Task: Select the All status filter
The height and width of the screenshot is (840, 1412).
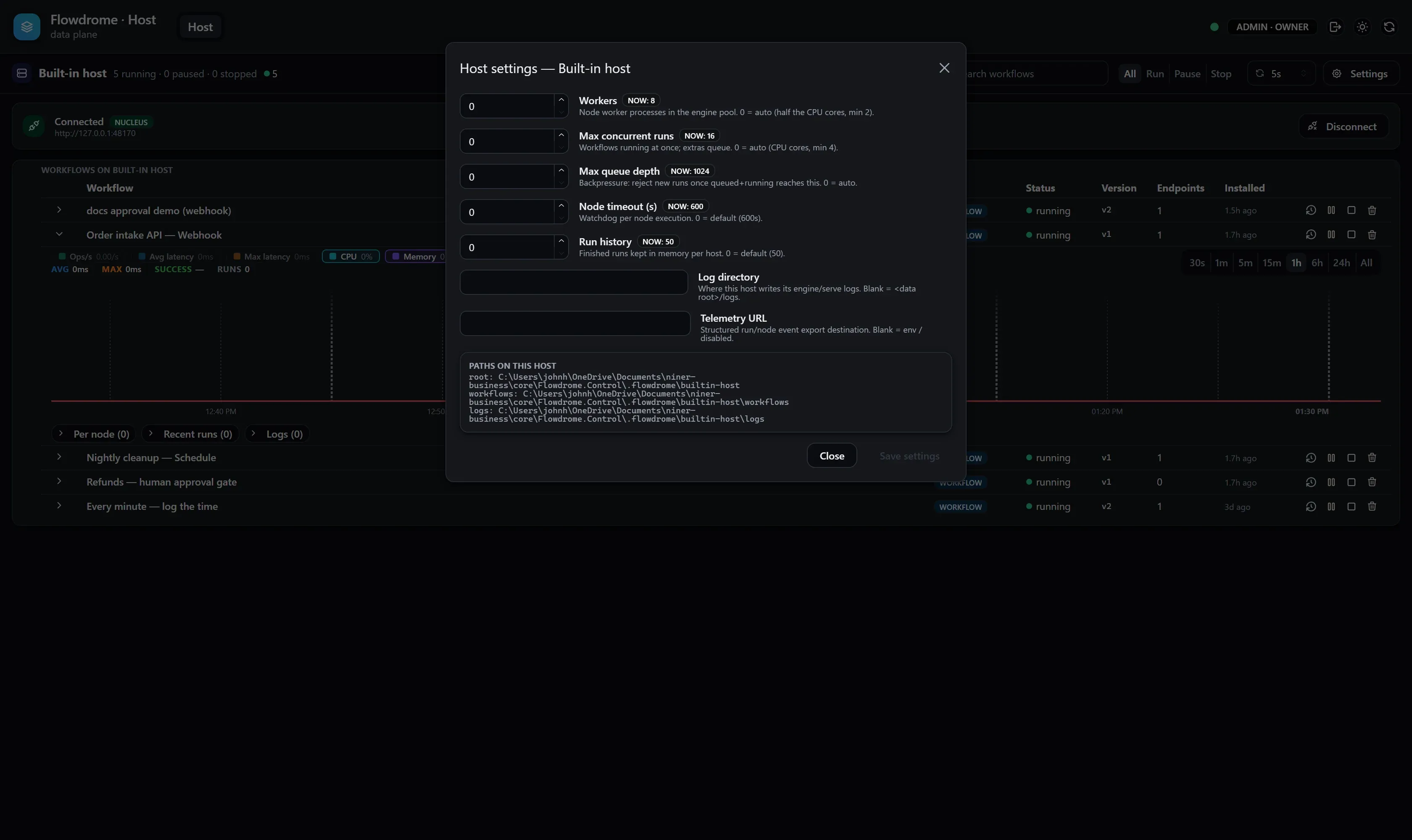Action: pyautogui.click(x=1129, y=73)
